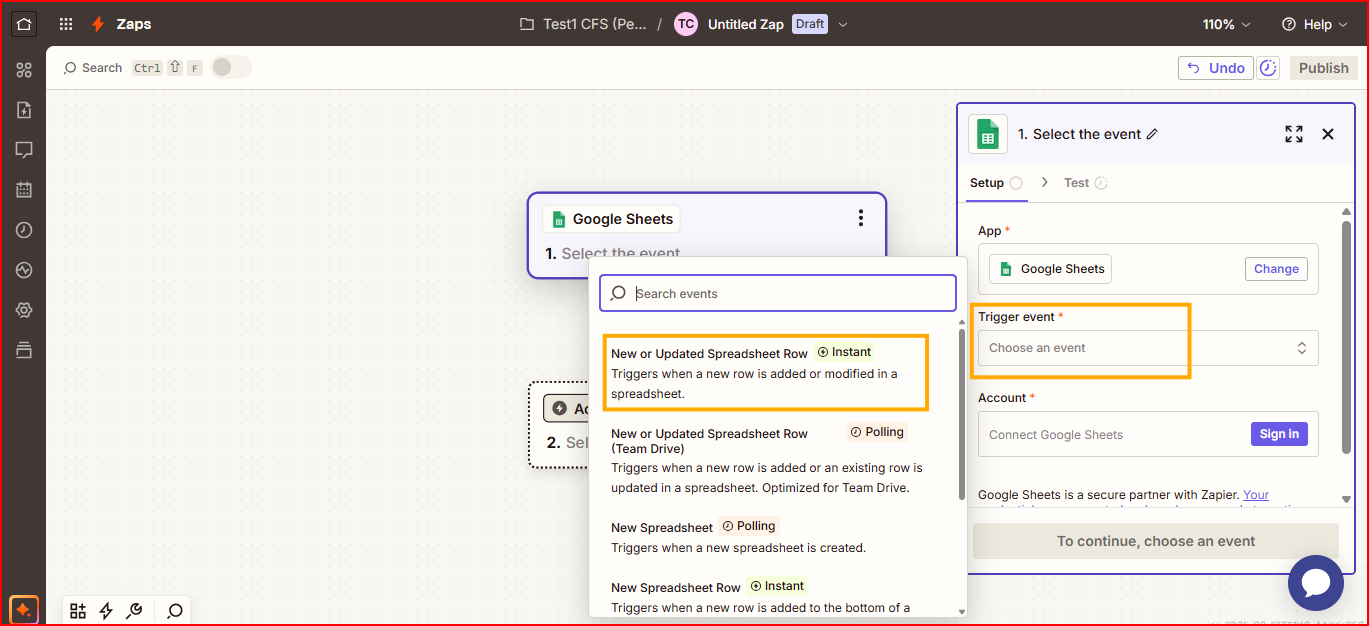Click the lightning bolt canvas toolbar icon
Image resolution: width=1369 pixels, height=626 pixels.
(x=106, y=611)
